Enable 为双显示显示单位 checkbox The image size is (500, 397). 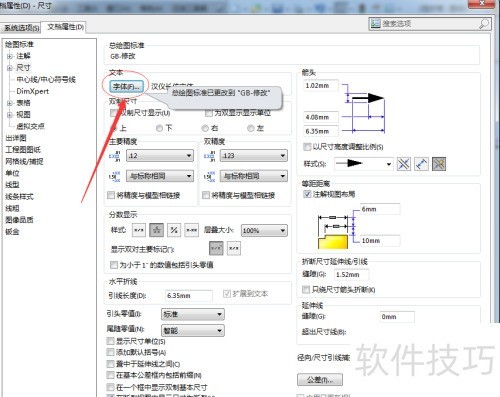pos(209,113)
